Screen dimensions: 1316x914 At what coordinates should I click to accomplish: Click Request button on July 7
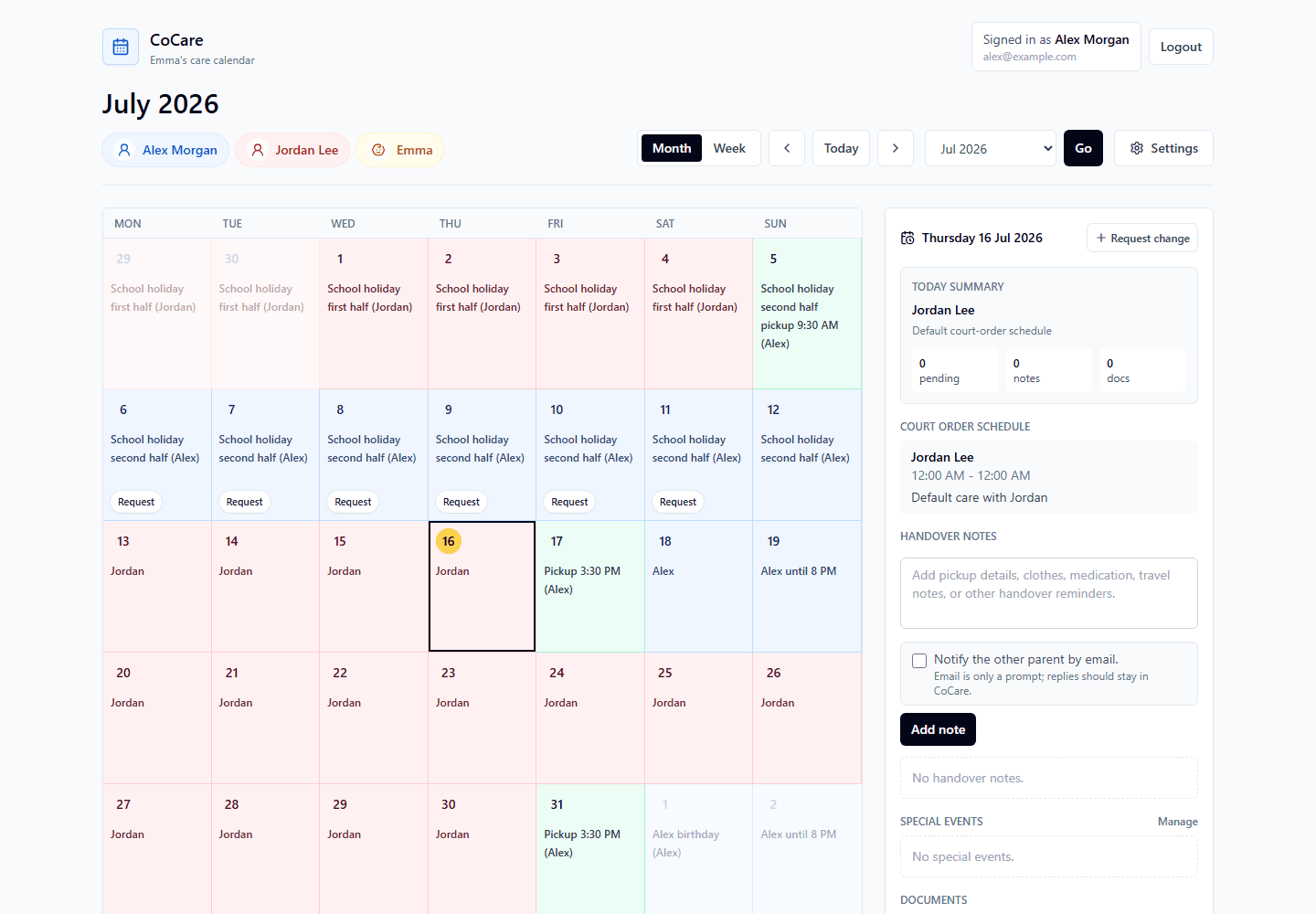(244, 502)
